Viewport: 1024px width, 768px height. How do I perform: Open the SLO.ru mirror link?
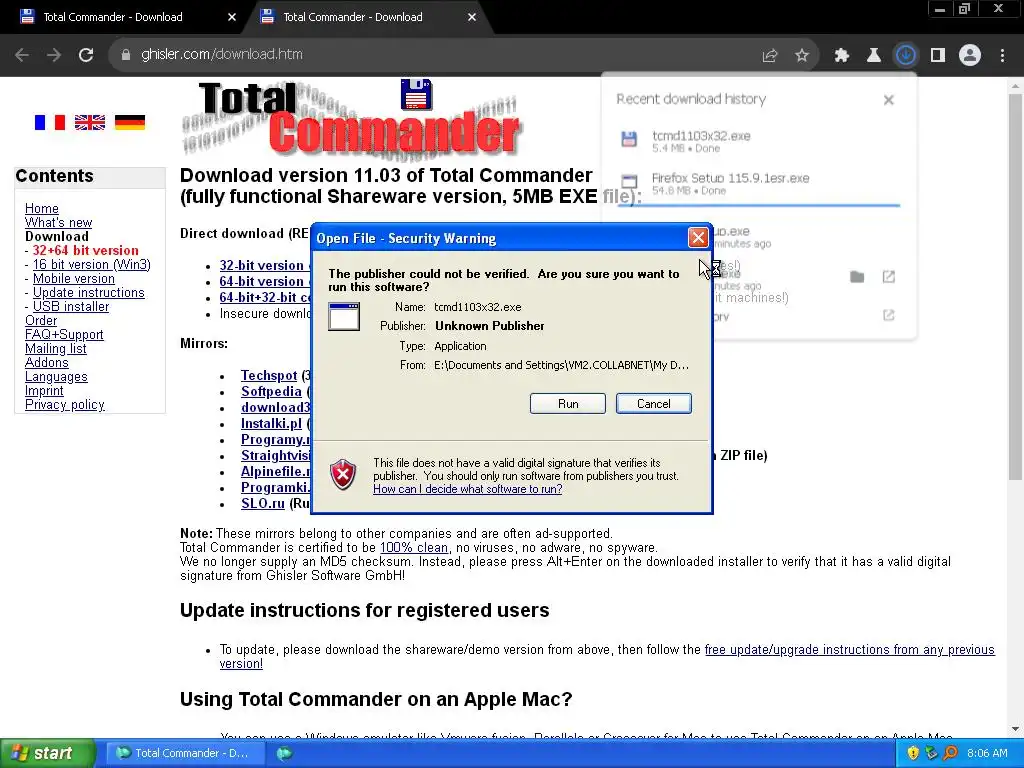tap(263, 504)
